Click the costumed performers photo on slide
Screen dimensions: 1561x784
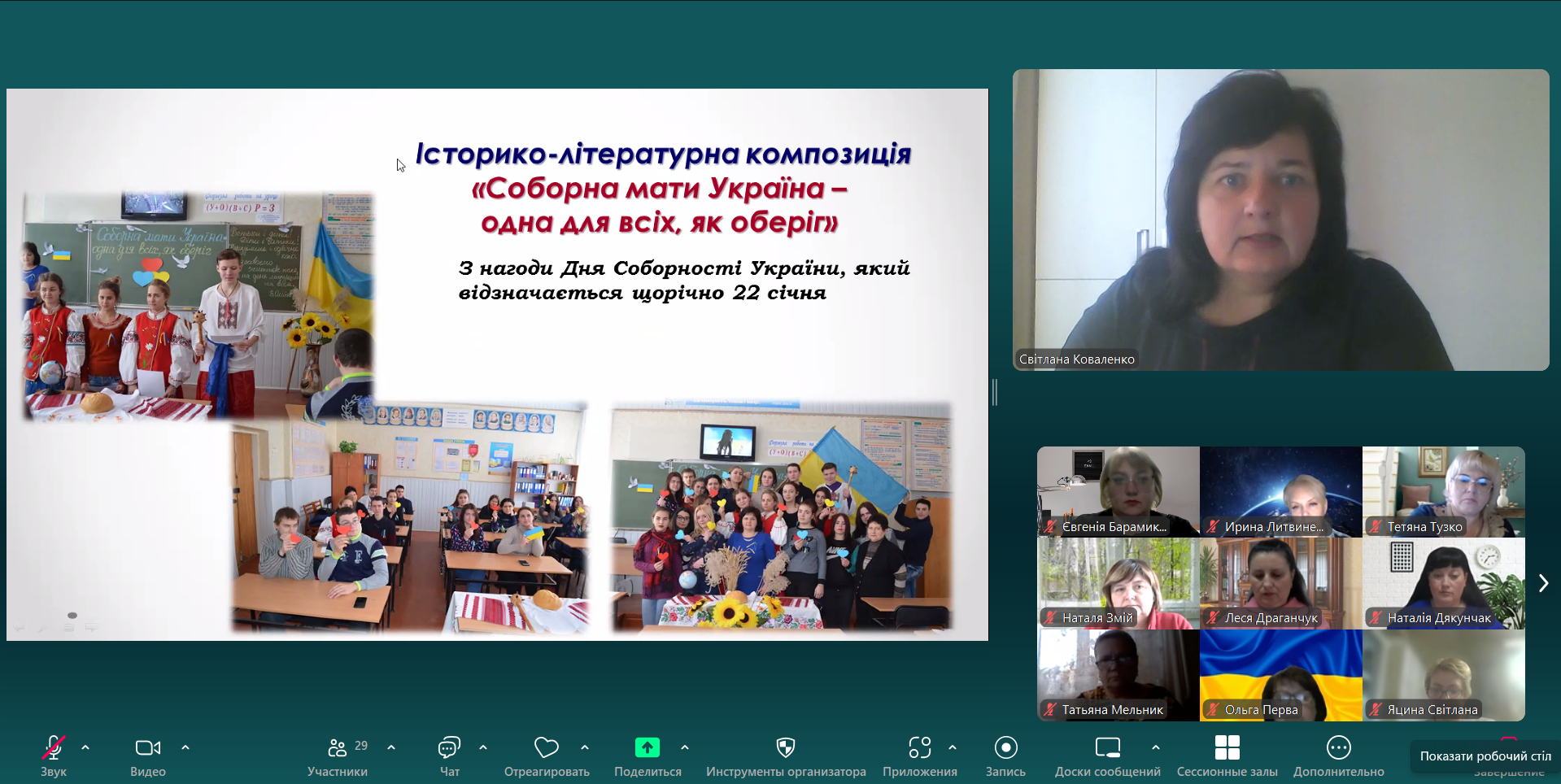(198, 306)
